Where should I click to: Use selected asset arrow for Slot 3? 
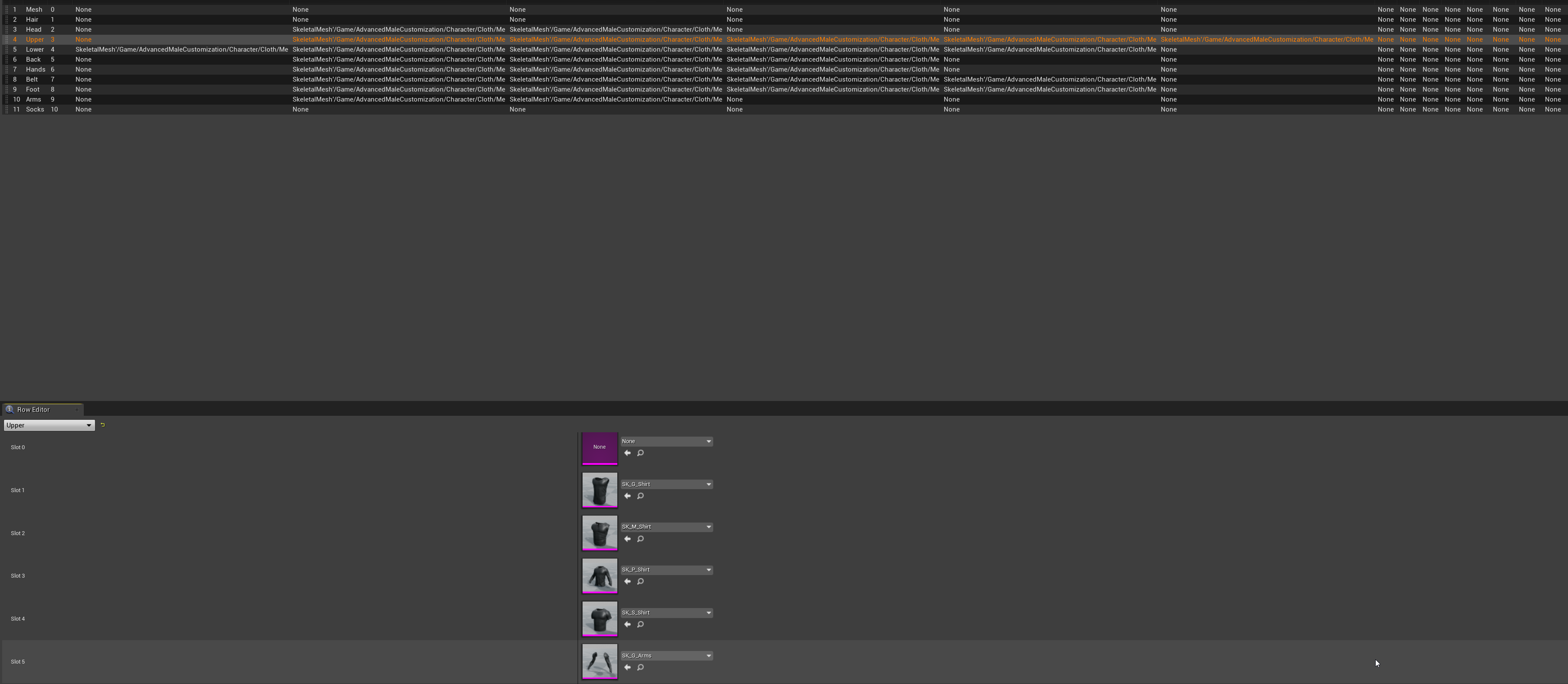[628, 582]
